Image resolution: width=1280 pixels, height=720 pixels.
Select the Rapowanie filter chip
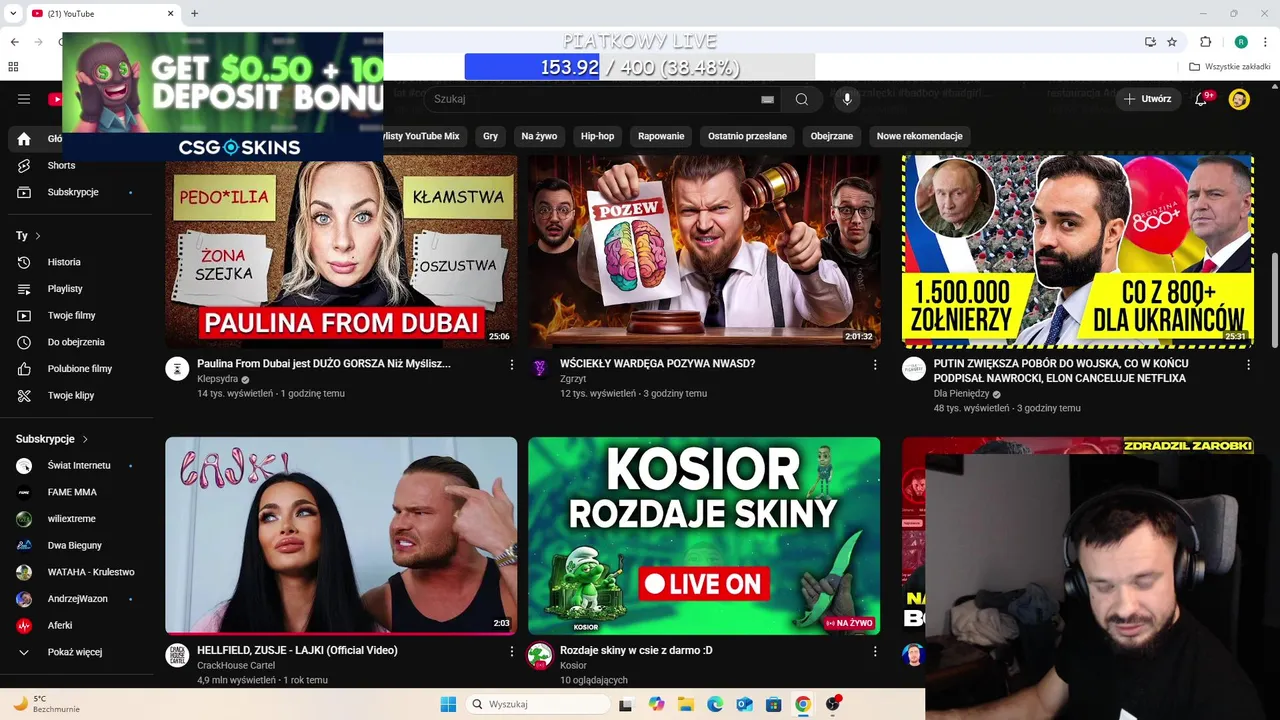click(661, 136)
